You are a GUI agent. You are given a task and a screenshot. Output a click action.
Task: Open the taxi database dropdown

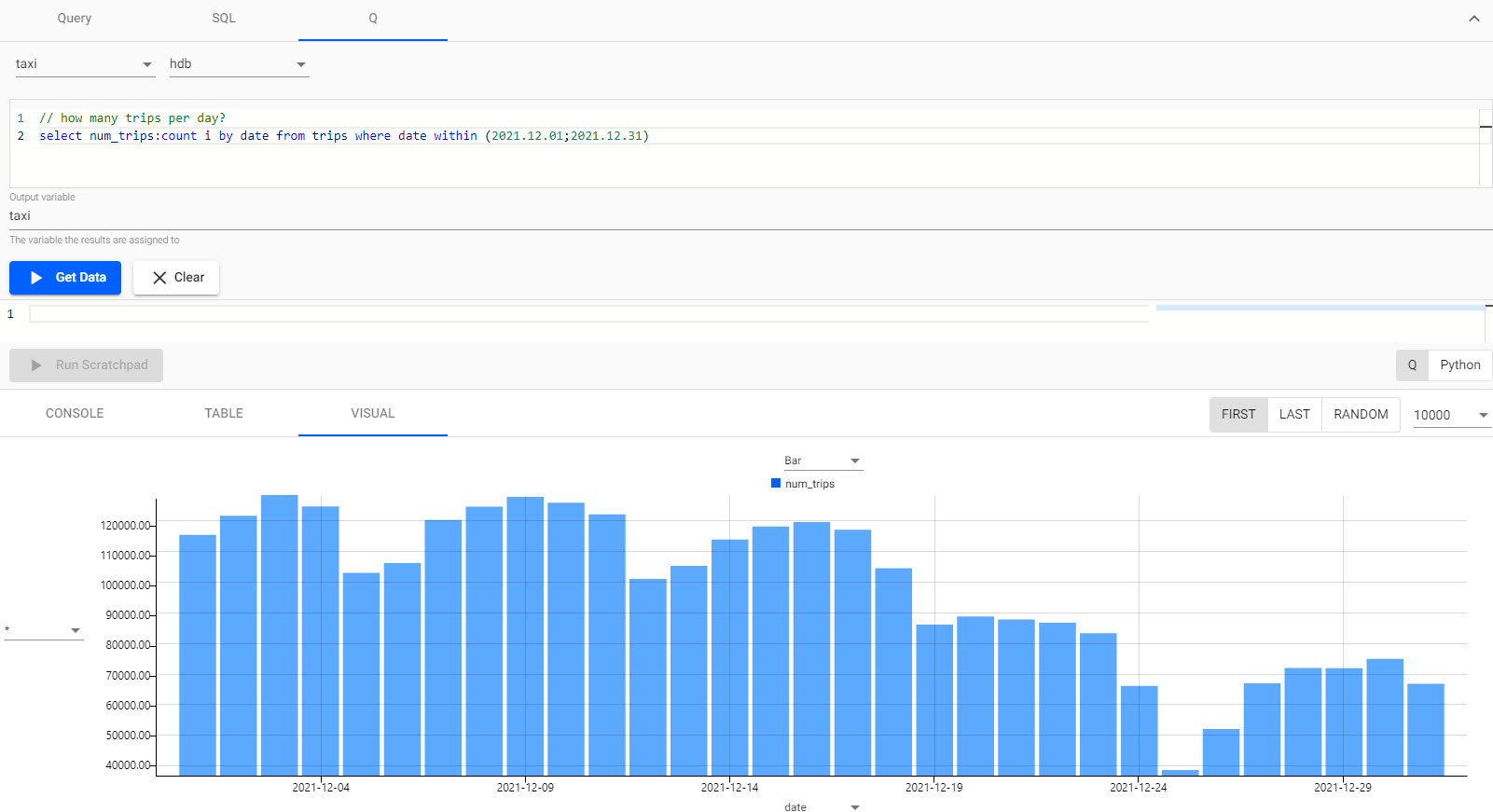(x=84, y=64)
